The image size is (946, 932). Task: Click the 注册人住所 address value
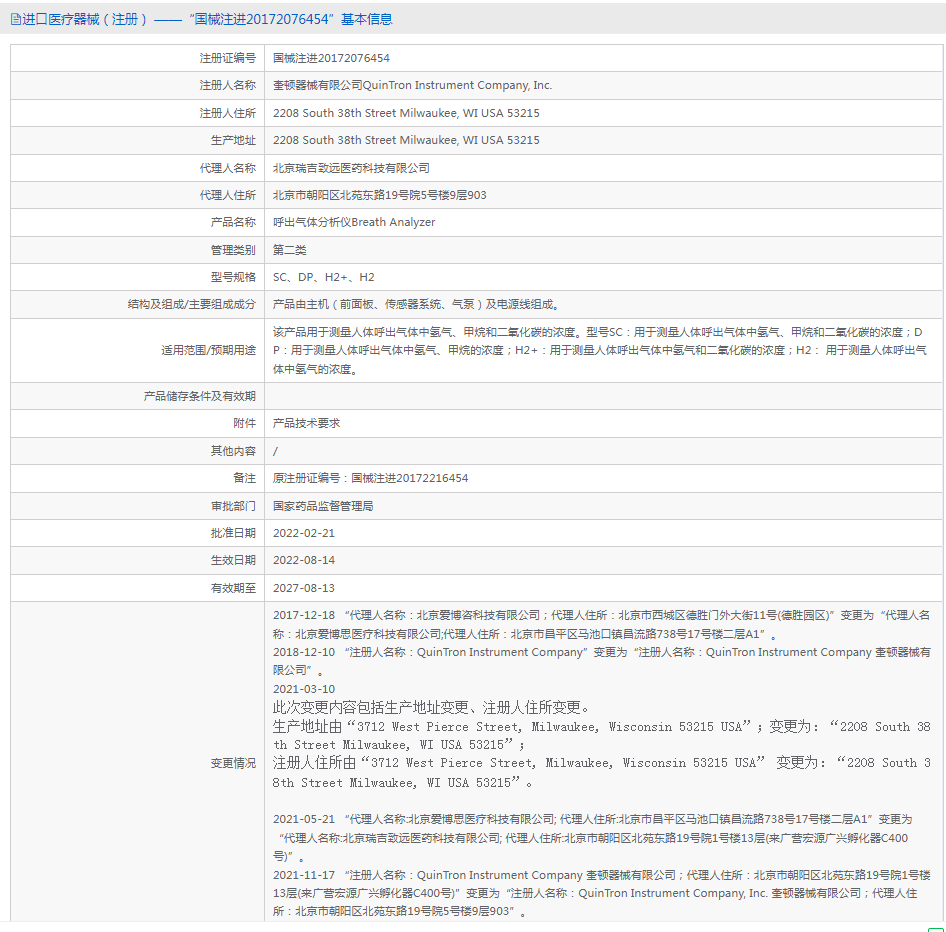tap(406, 114)
